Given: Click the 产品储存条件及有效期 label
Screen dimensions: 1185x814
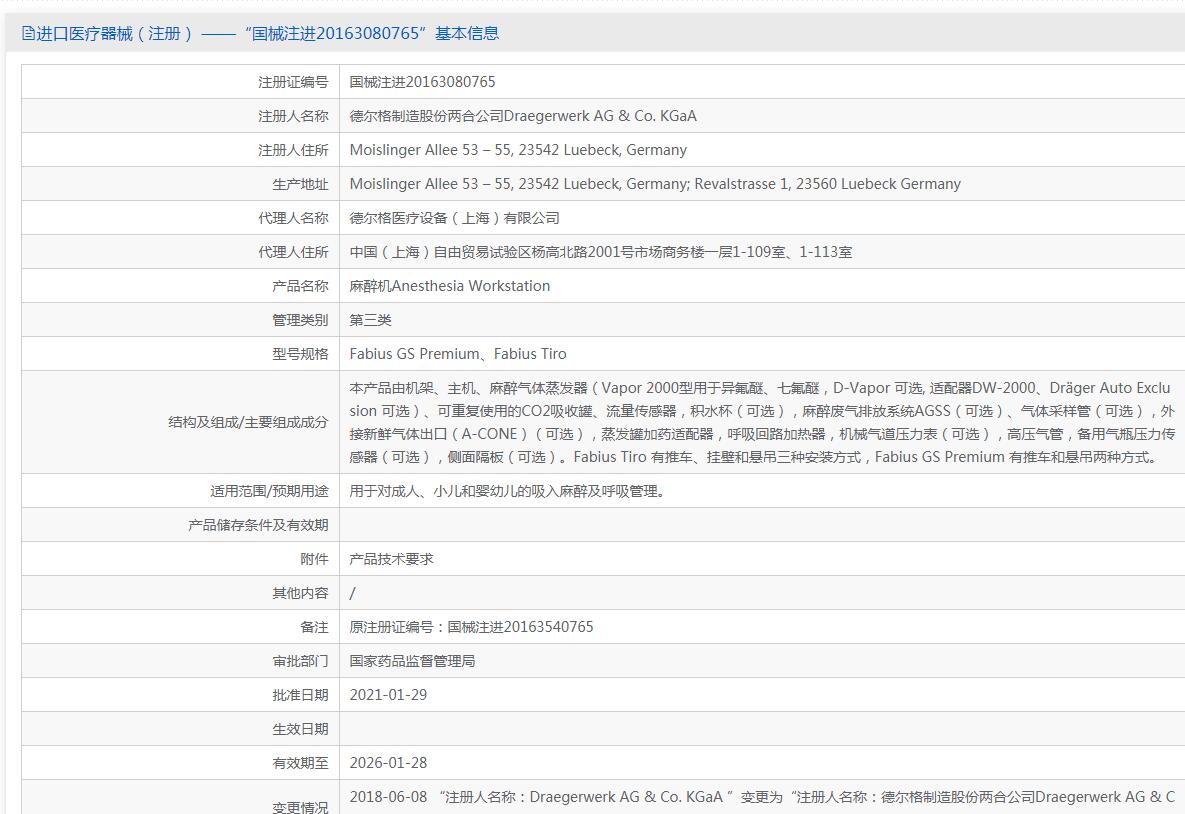Looking at the screenshot, I should [x=257, y=525].
